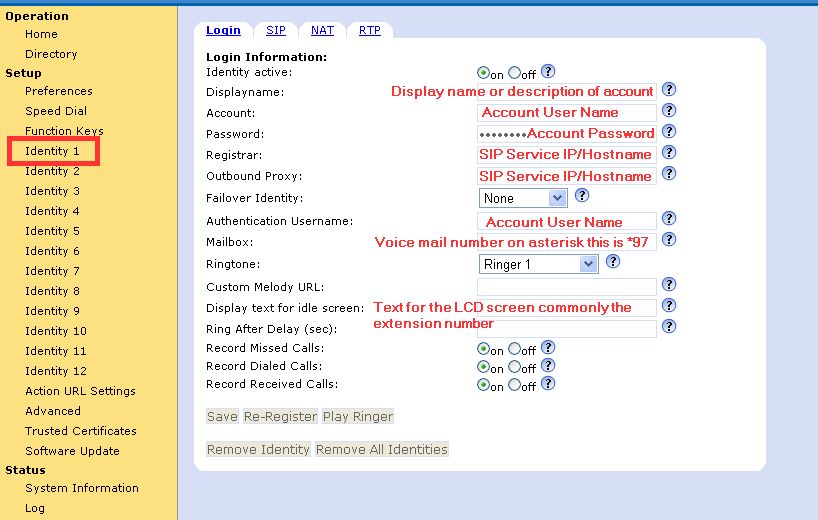Focus the Displayname input field
The image size is (818, 520).
567,91
